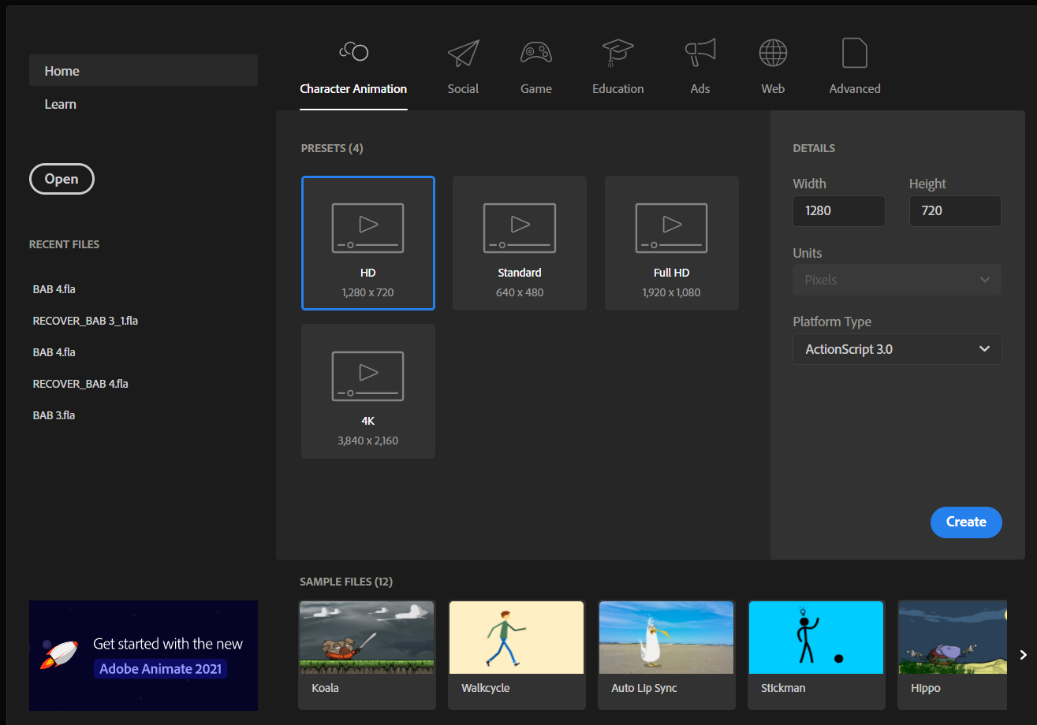Switch to the Character Animation tab
This screenshot has height=725, width=1037.
point(353,89)
